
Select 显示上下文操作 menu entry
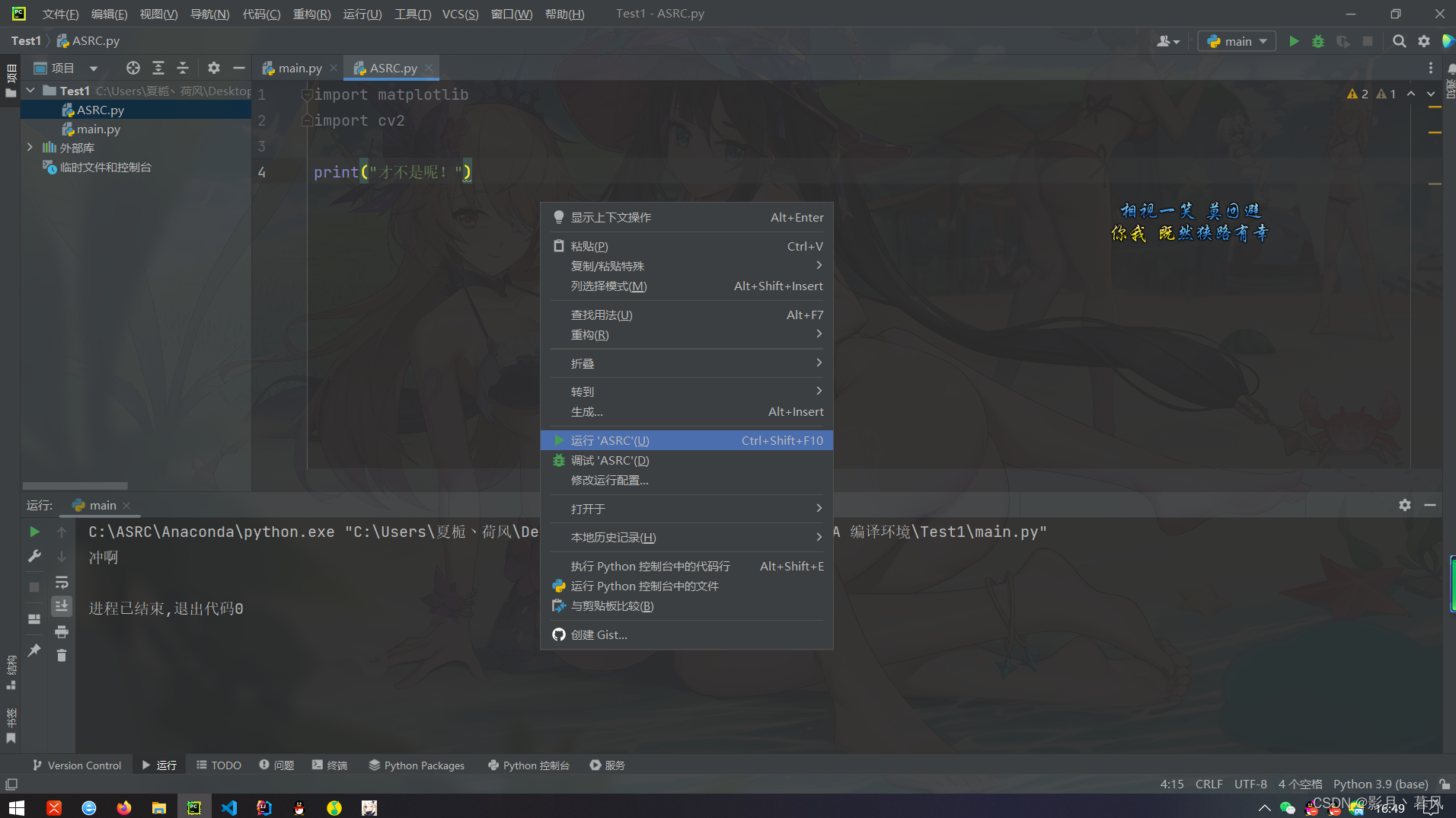[x=687, y=217]
